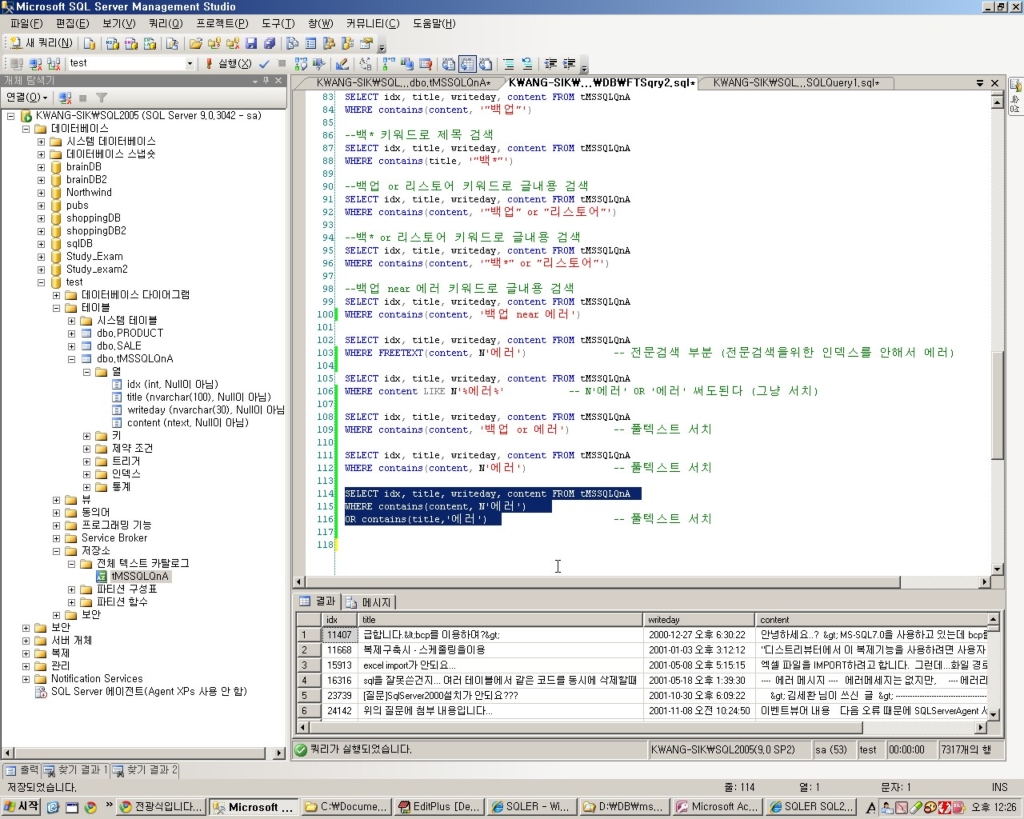The width and height of the screenshot is (1024, 819).
Task: Switch to the EditPlus taskbar button
Action: (x=438, y=807)
